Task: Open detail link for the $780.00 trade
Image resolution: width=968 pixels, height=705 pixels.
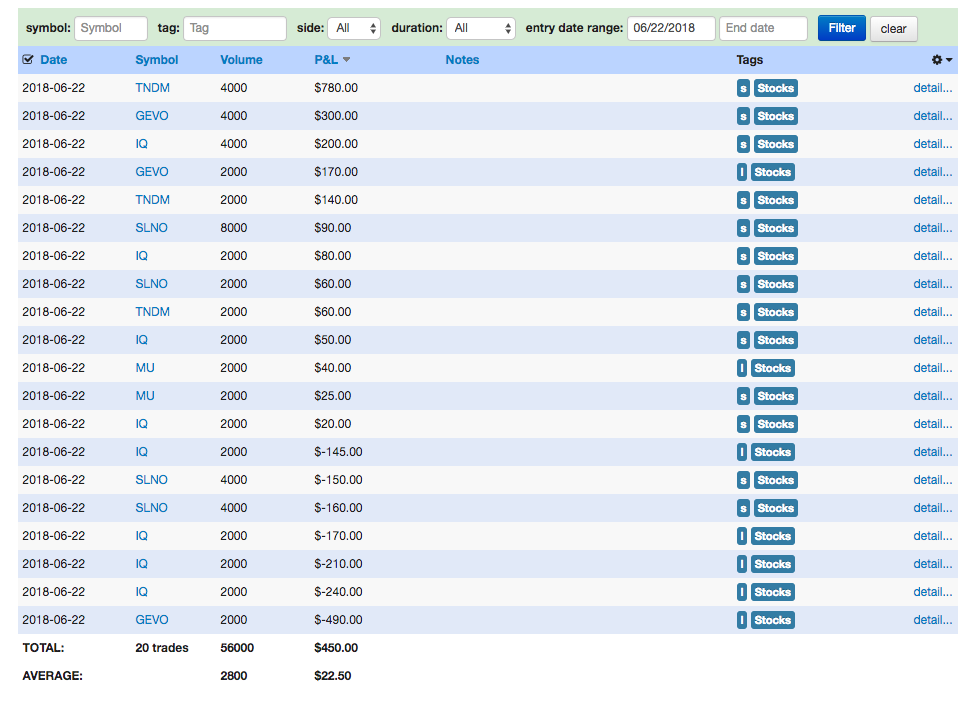Action: [x=933, y=88]
